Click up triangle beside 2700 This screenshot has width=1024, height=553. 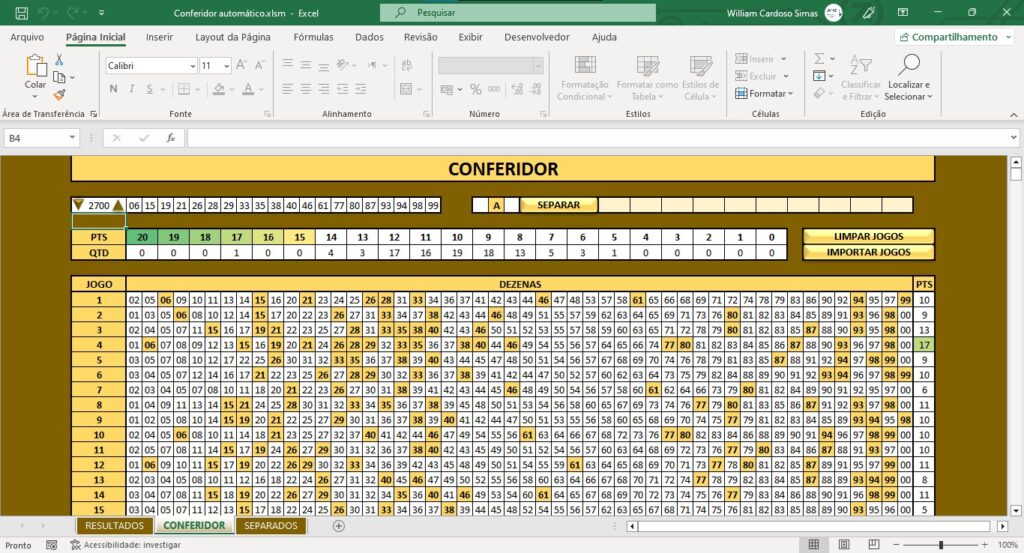click(118, 205)
